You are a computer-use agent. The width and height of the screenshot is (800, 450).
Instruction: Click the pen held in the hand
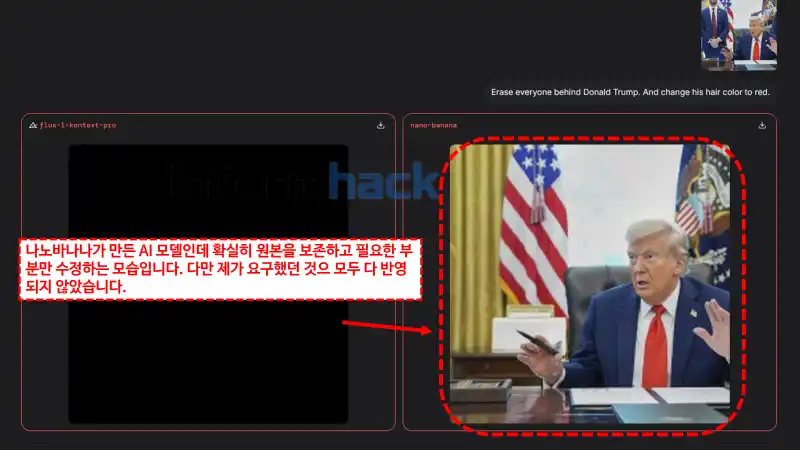[x=537, y=342]
